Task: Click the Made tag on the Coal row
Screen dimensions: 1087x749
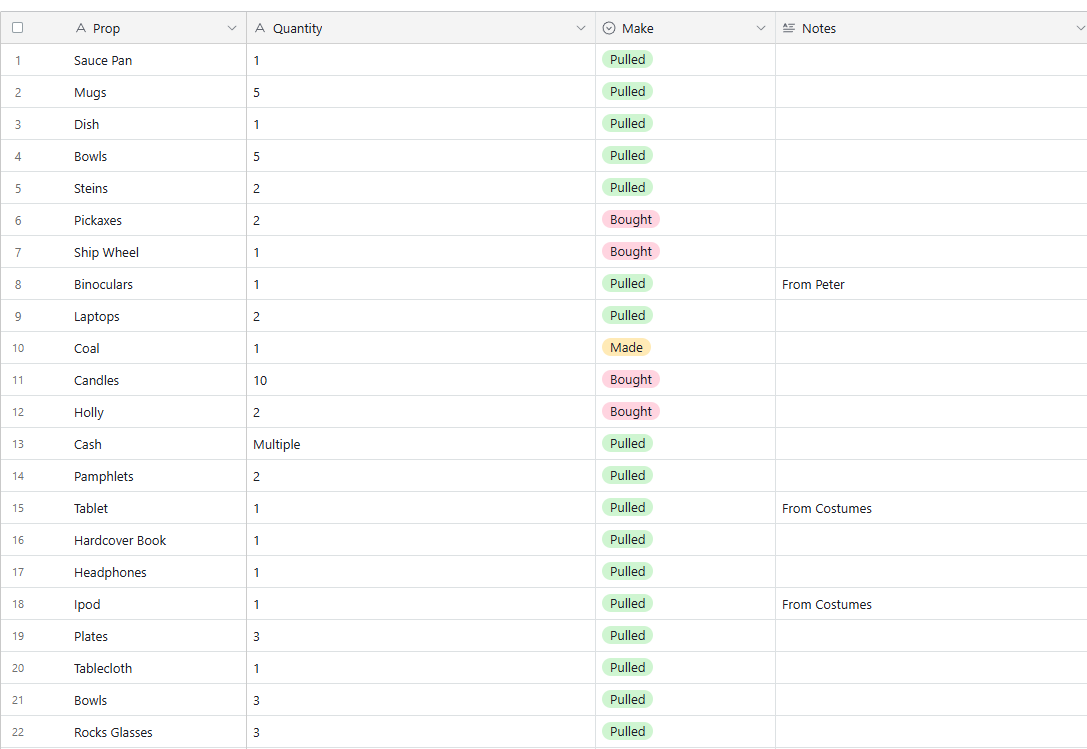Action: pyautogui.click(x=626, y=348)
